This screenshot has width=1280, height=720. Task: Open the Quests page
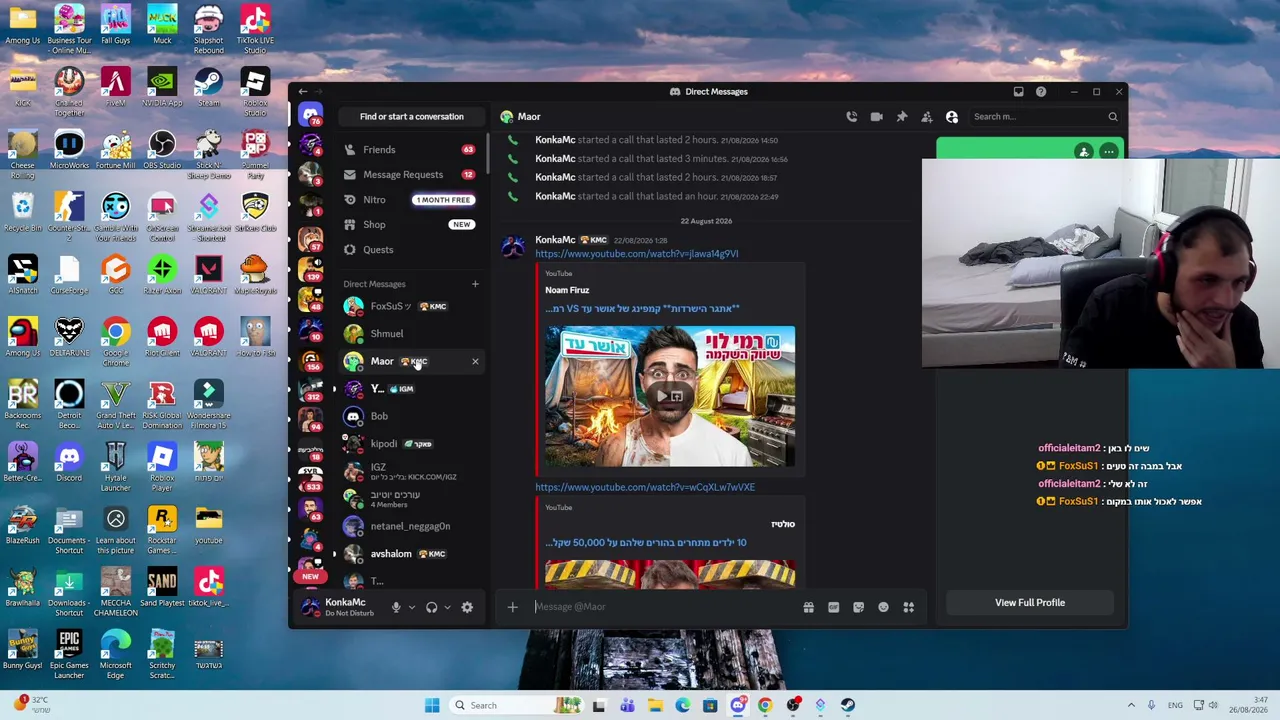pyautogui.click(x=410, y=250)
